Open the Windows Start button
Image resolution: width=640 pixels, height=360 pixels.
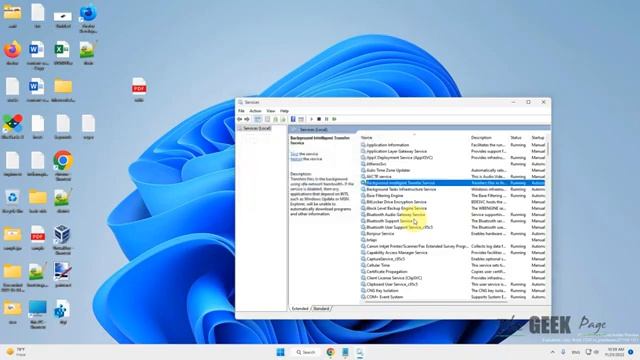coord(280,352)
